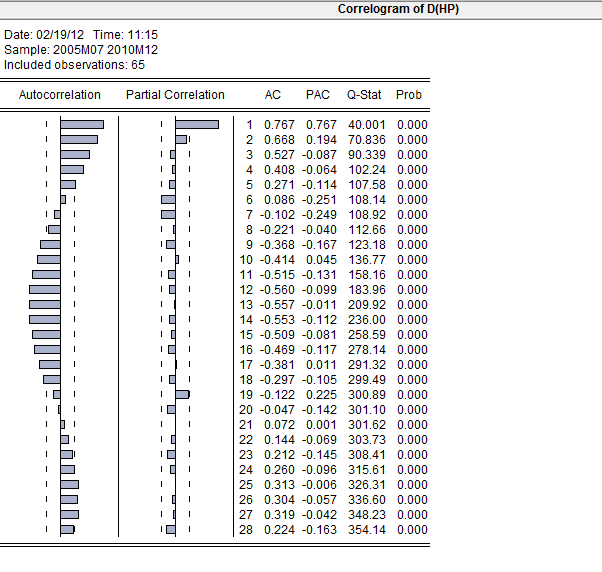Click the Included observations: 65 line
This screenshot has width=602, height=572.
[74, 65]
